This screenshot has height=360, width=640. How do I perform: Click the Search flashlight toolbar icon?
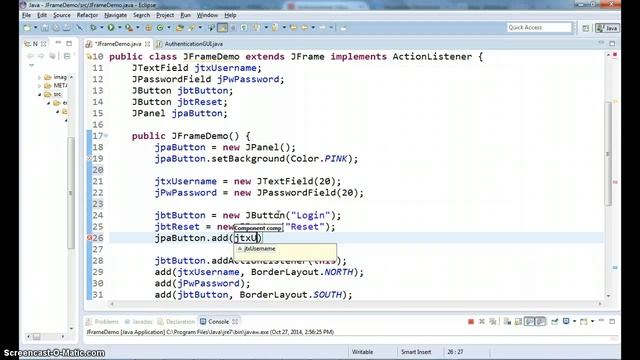191,28
